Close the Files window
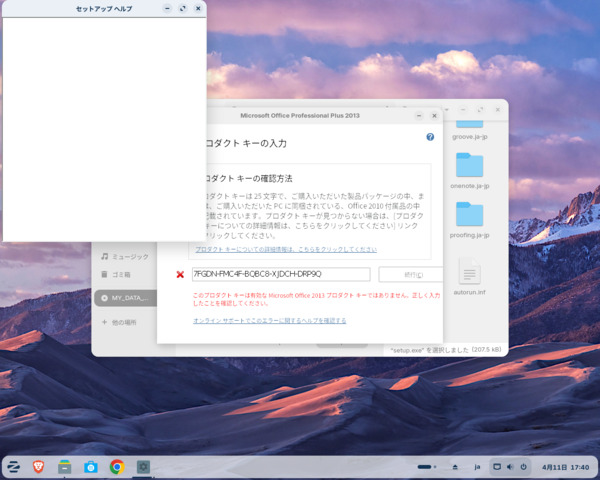This screenshot has height=480, width=600. click(497, 110)
